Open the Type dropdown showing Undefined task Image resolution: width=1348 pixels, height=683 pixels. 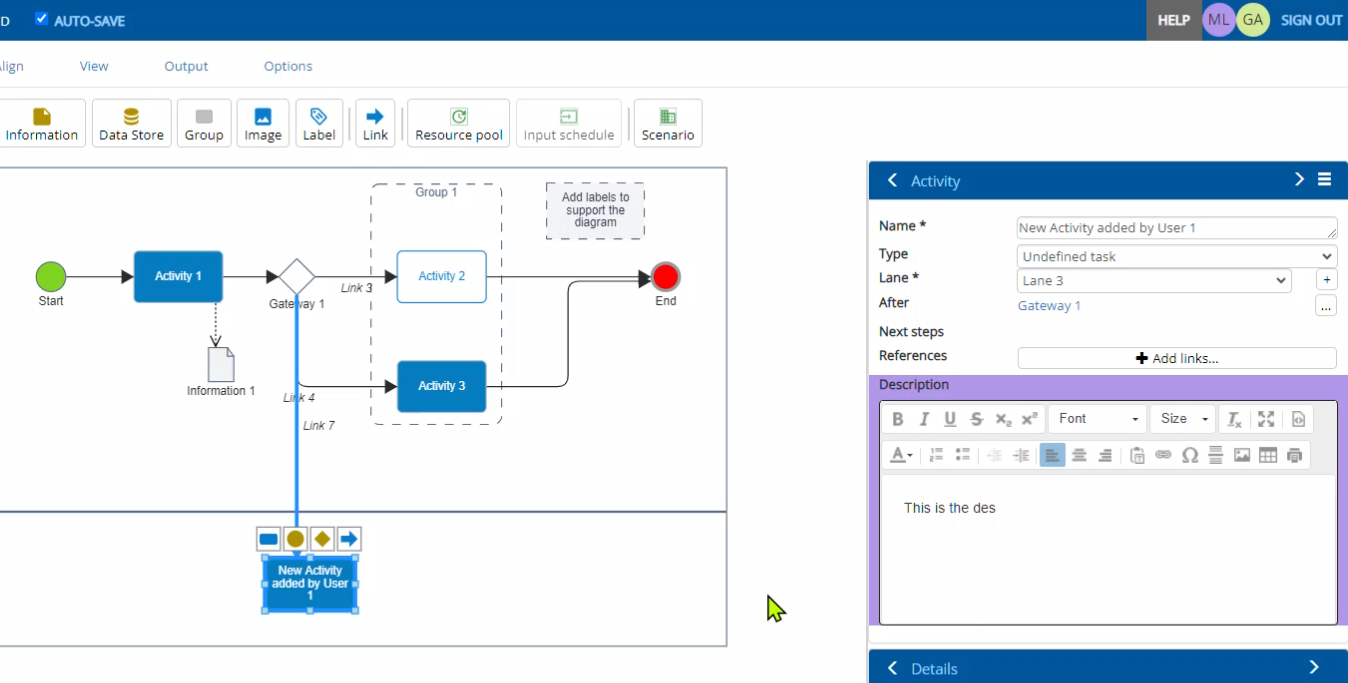(x=1176, y=256)
